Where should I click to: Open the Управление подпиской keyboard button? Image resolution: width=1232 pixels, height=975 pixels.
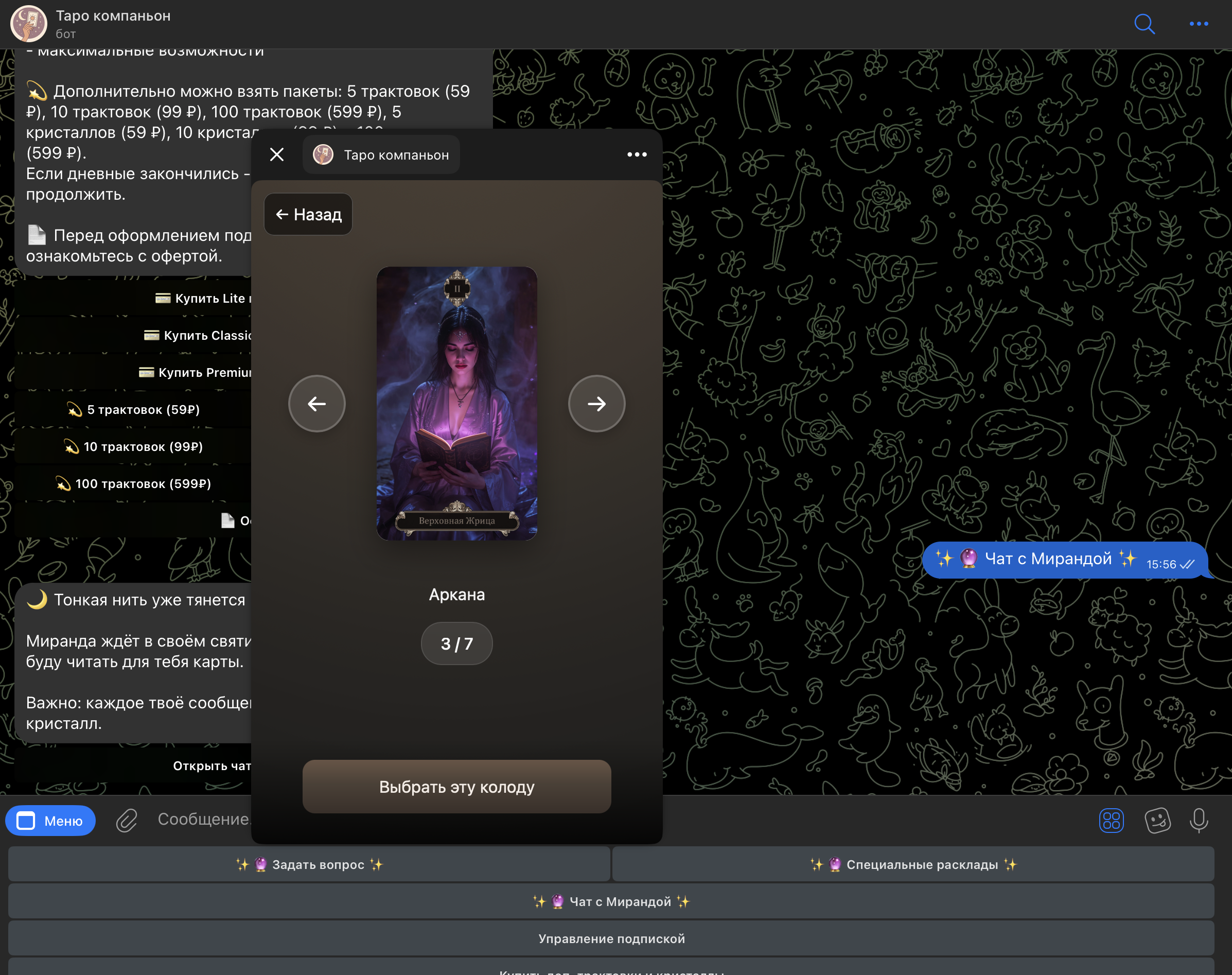[x=611, y=938]
